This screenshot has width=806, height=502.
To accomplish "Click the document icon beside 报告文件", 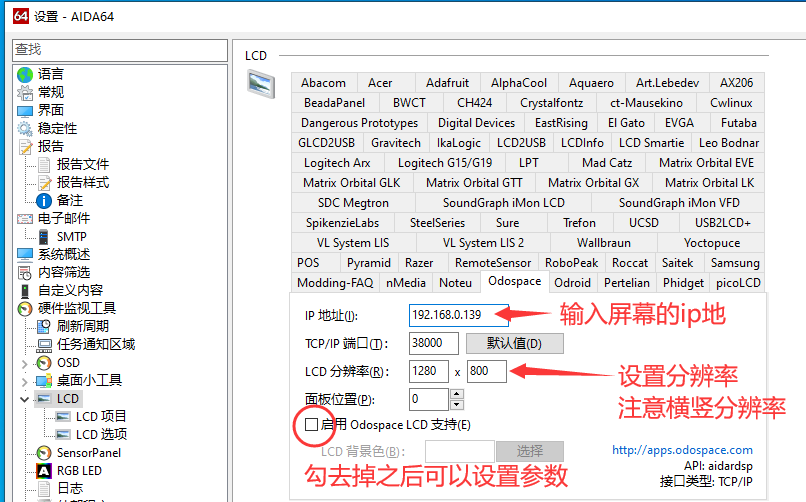I will [44, 165].
